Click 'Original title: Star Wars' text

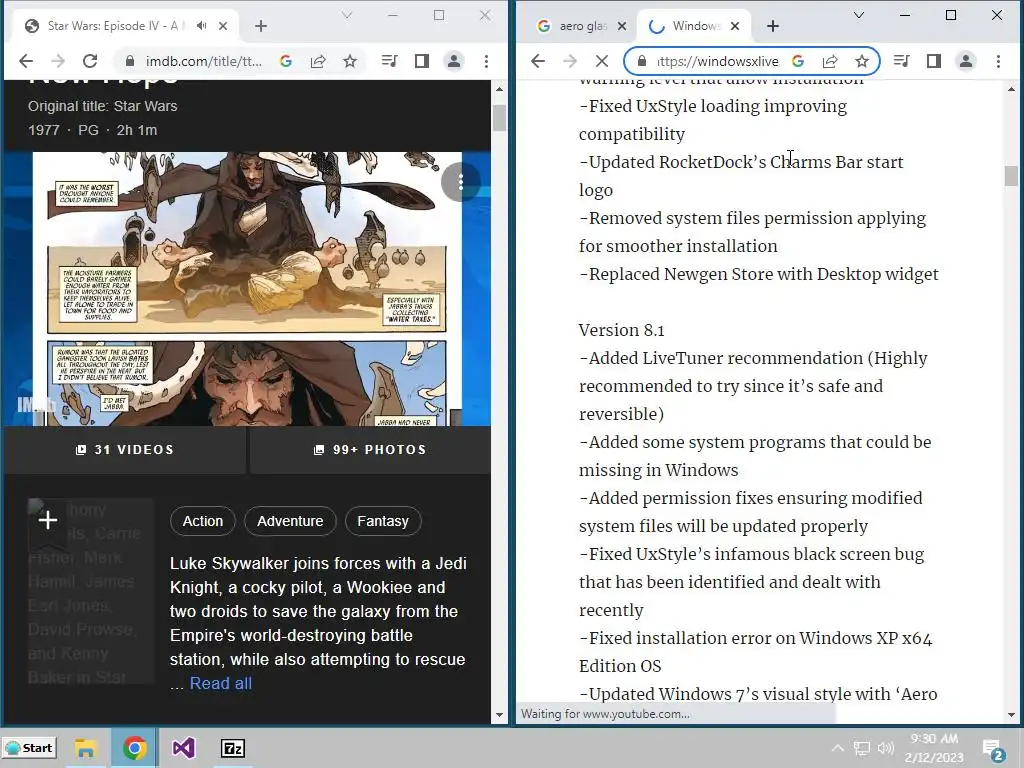(x=103, y=106)
